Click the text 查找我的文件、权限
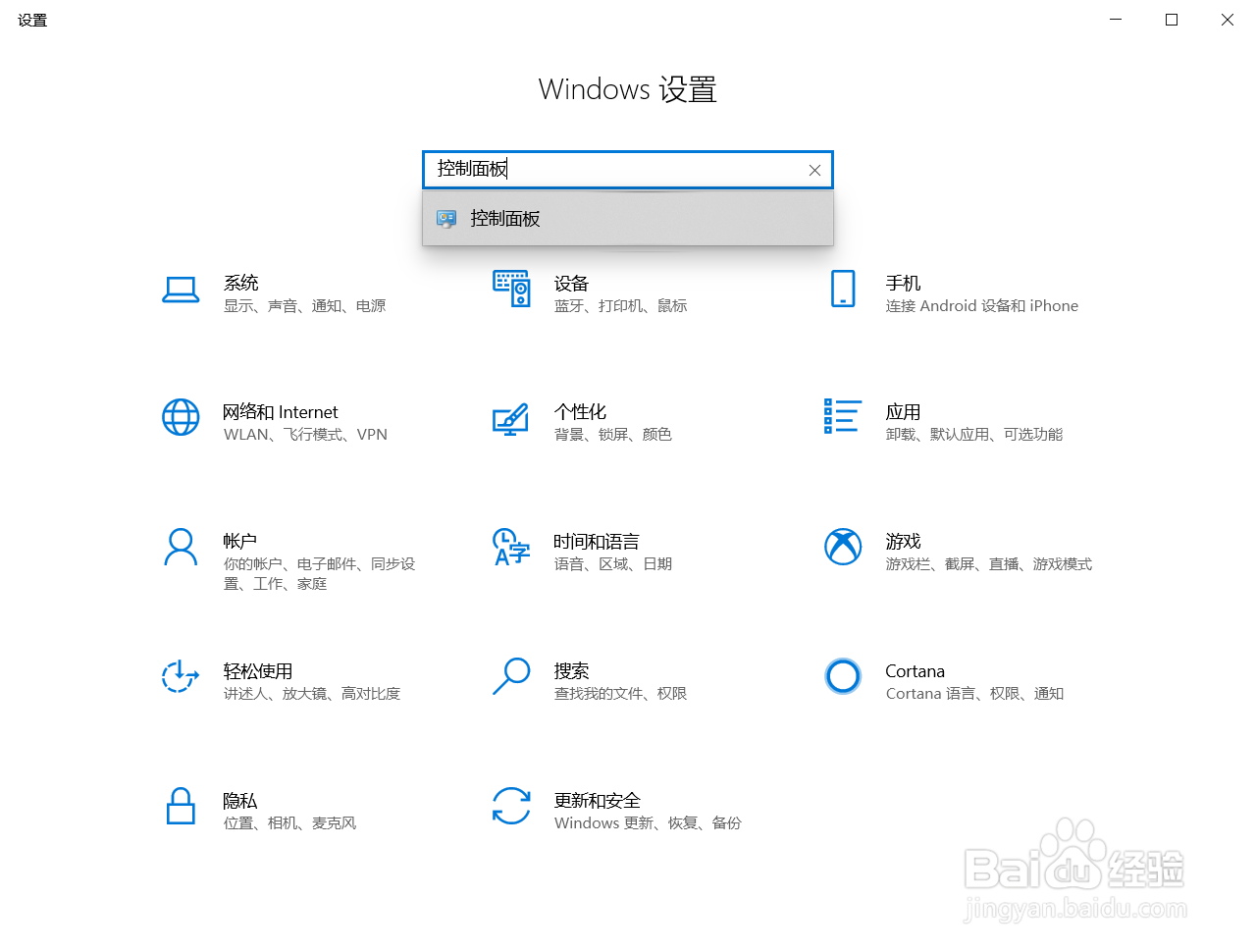The image size is (1256, 952). 620,694
